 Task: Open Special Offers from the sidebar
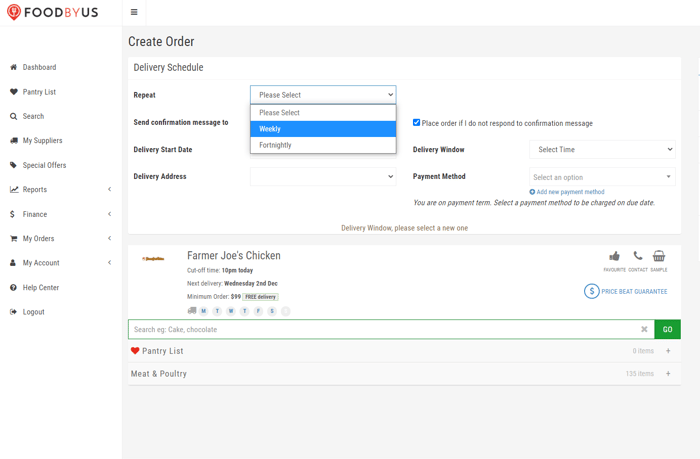point(44,165)
